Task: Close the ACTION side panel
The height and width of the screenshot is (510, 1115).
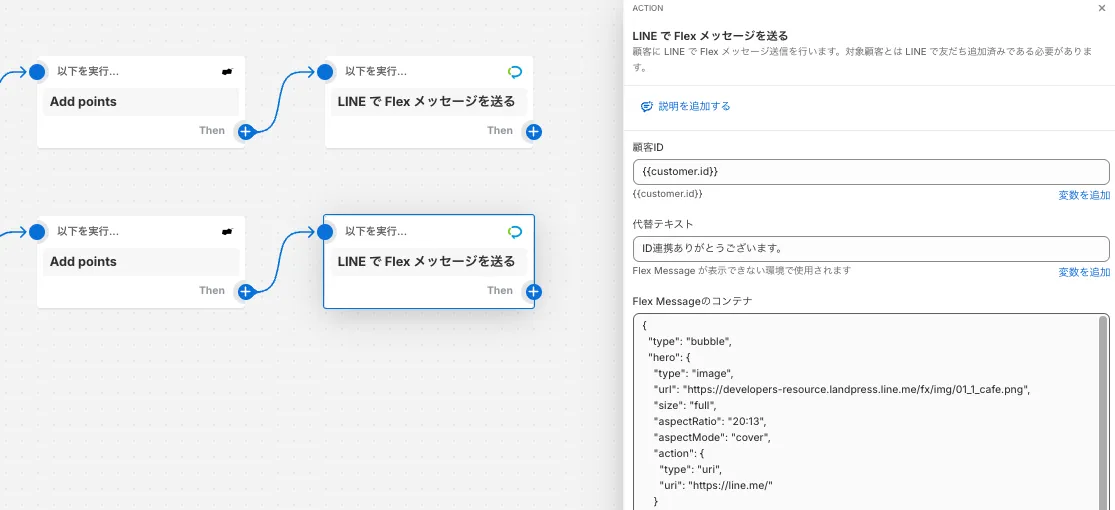Action: [x=1101, y=8]
